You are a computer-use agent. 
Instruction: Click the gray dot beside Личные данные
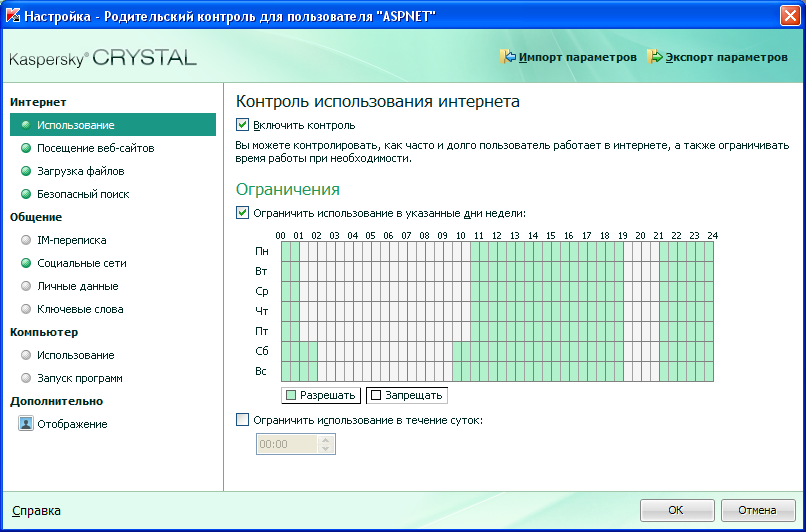[x=26, y=286]
